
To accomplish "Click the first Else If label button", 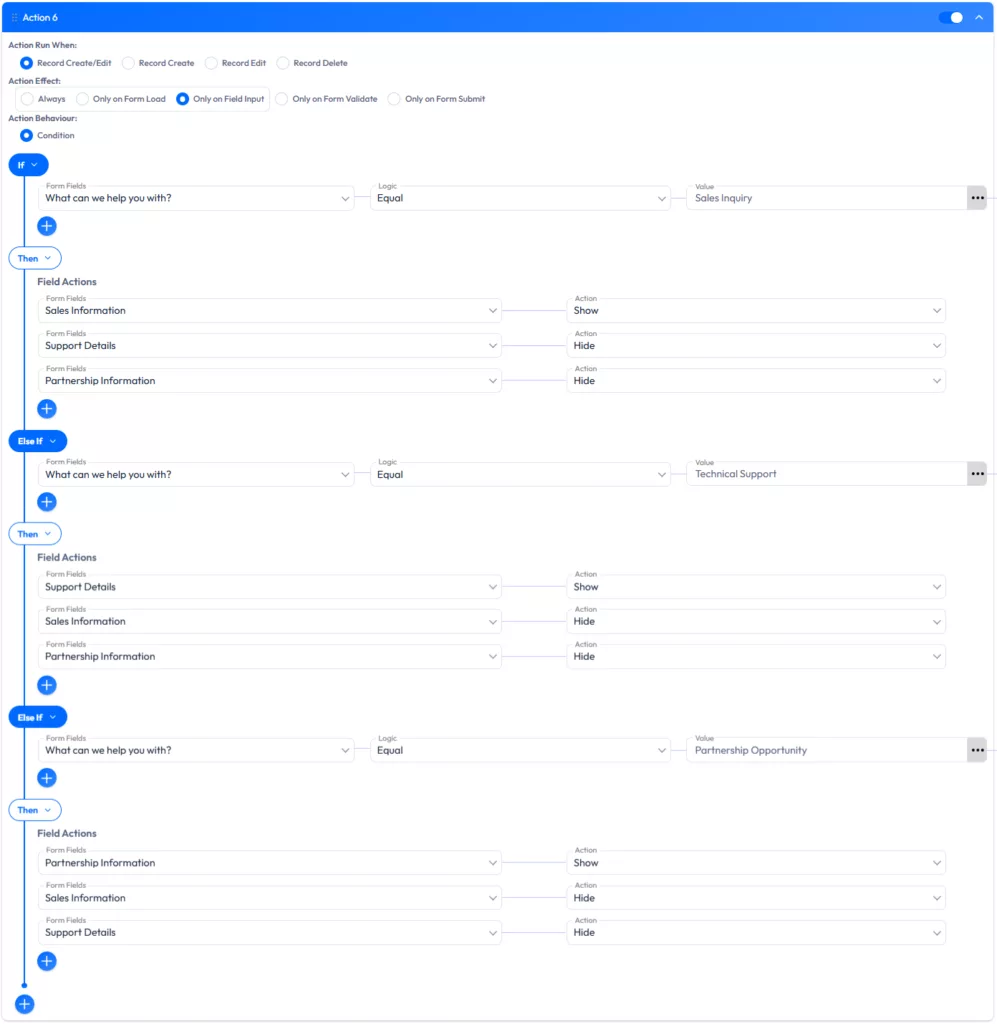I will tap(37, 440).
